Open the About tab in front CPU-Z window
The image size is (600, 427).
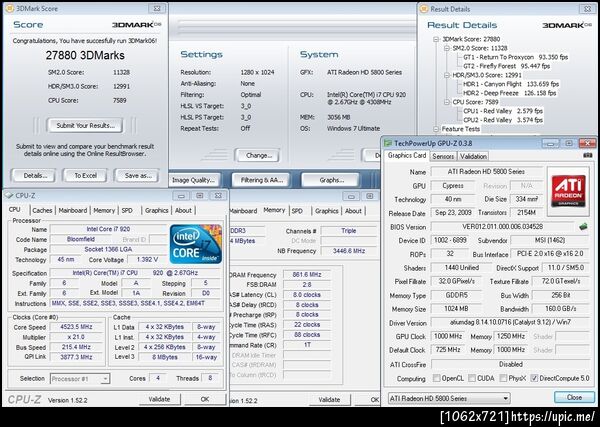183,210
